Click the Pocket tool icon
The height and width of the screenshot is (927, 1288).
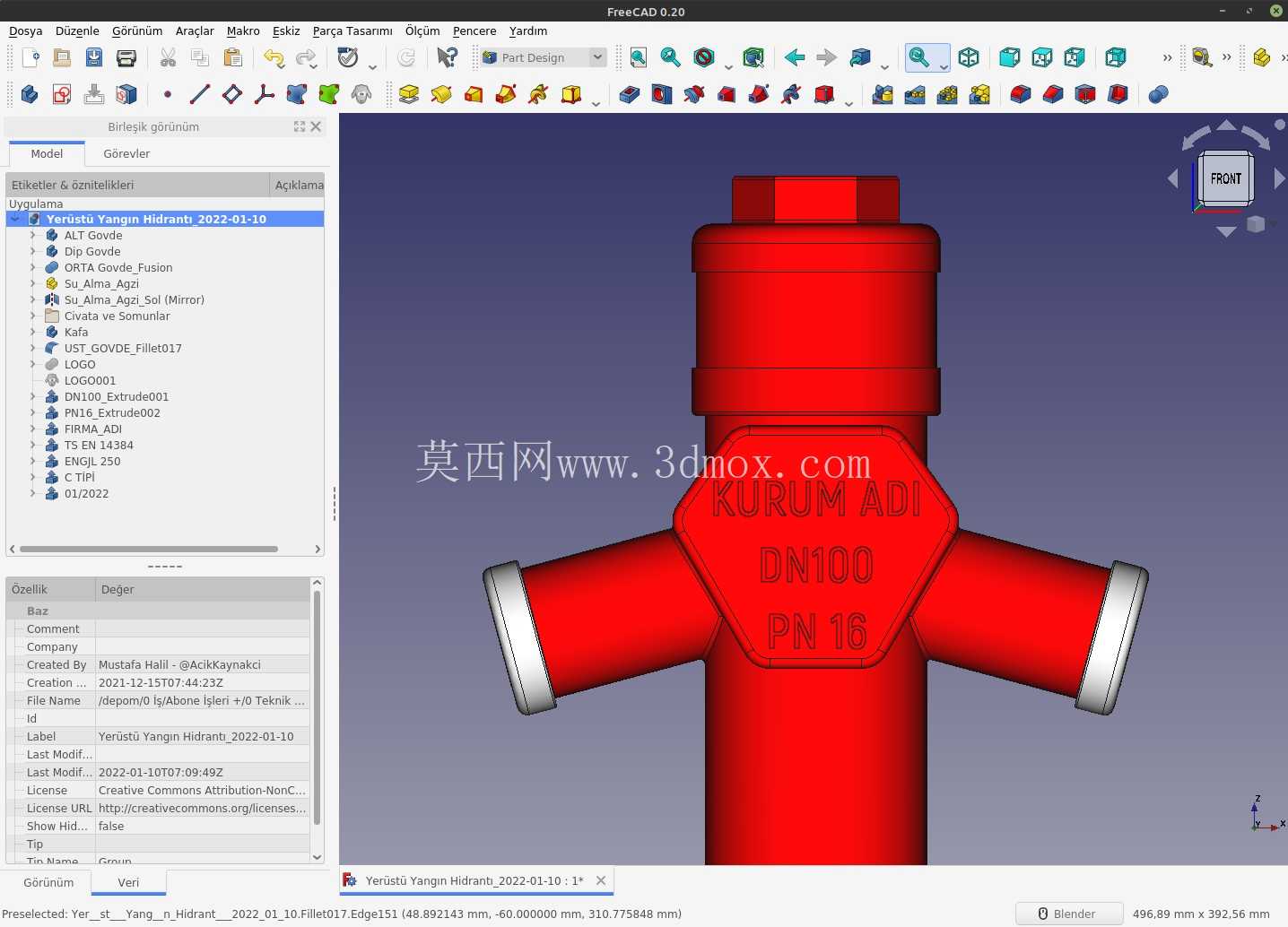click(630, 94)
